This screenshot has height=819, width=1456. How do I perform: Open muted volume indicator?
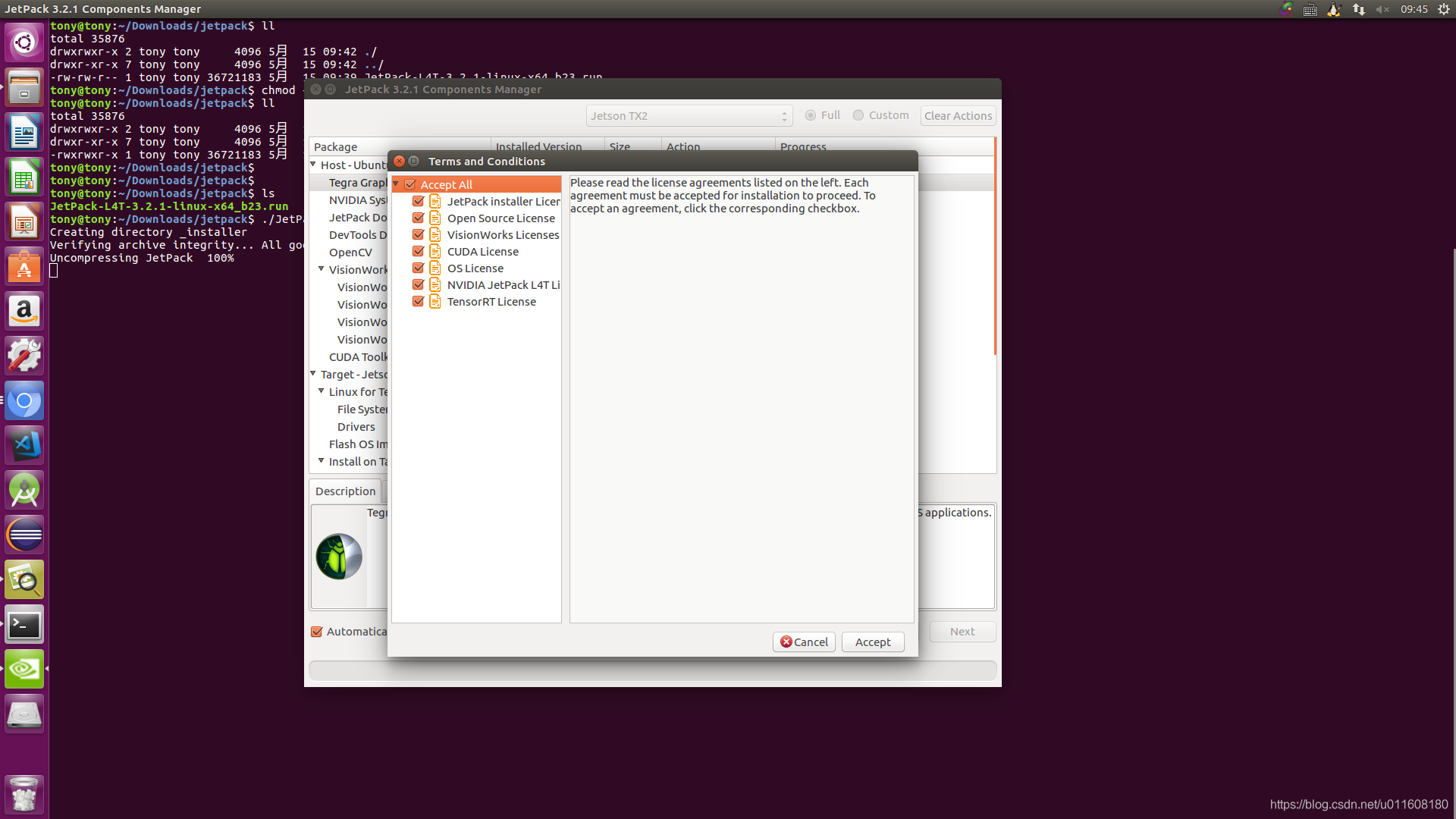coord(1382,9)
